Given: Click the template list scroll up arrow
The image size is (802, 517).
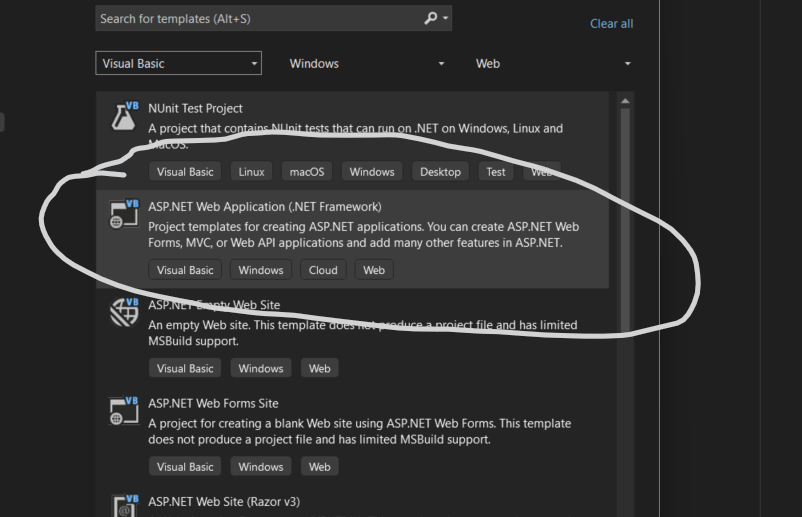Looking at the screenshot, I should point(625,101).
